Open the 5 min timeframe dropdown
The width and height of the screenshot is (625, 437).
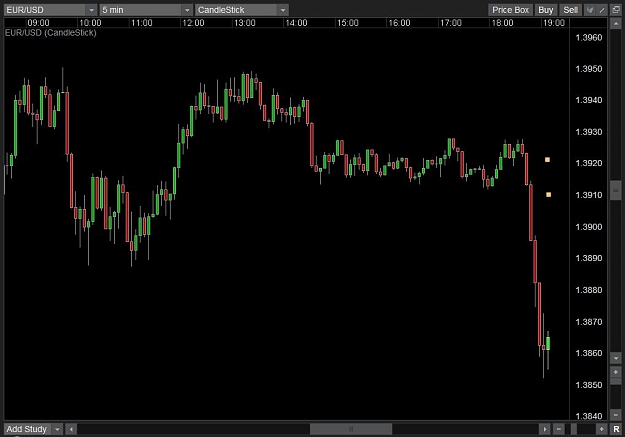pyautogui.click(x=146, y=10)
